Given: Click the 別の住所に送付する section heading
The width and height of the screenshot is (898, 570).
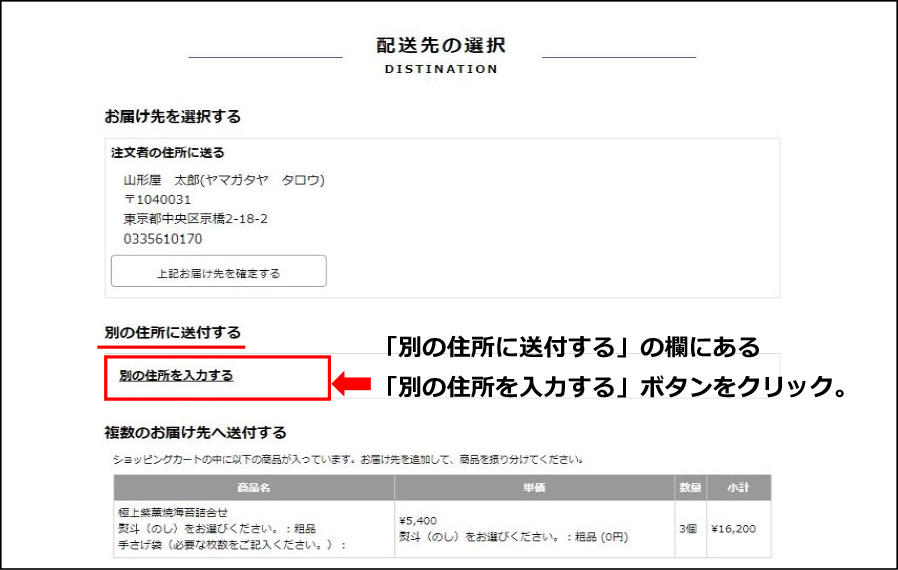Looking at the screenshot, I should [x=173, y=332].
